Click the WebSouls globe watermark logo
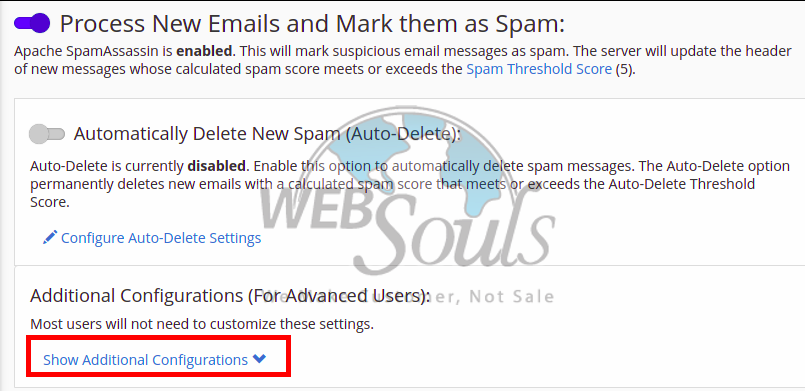The width and height of the screenshot is (805, 391). click(x=408, y=168)
